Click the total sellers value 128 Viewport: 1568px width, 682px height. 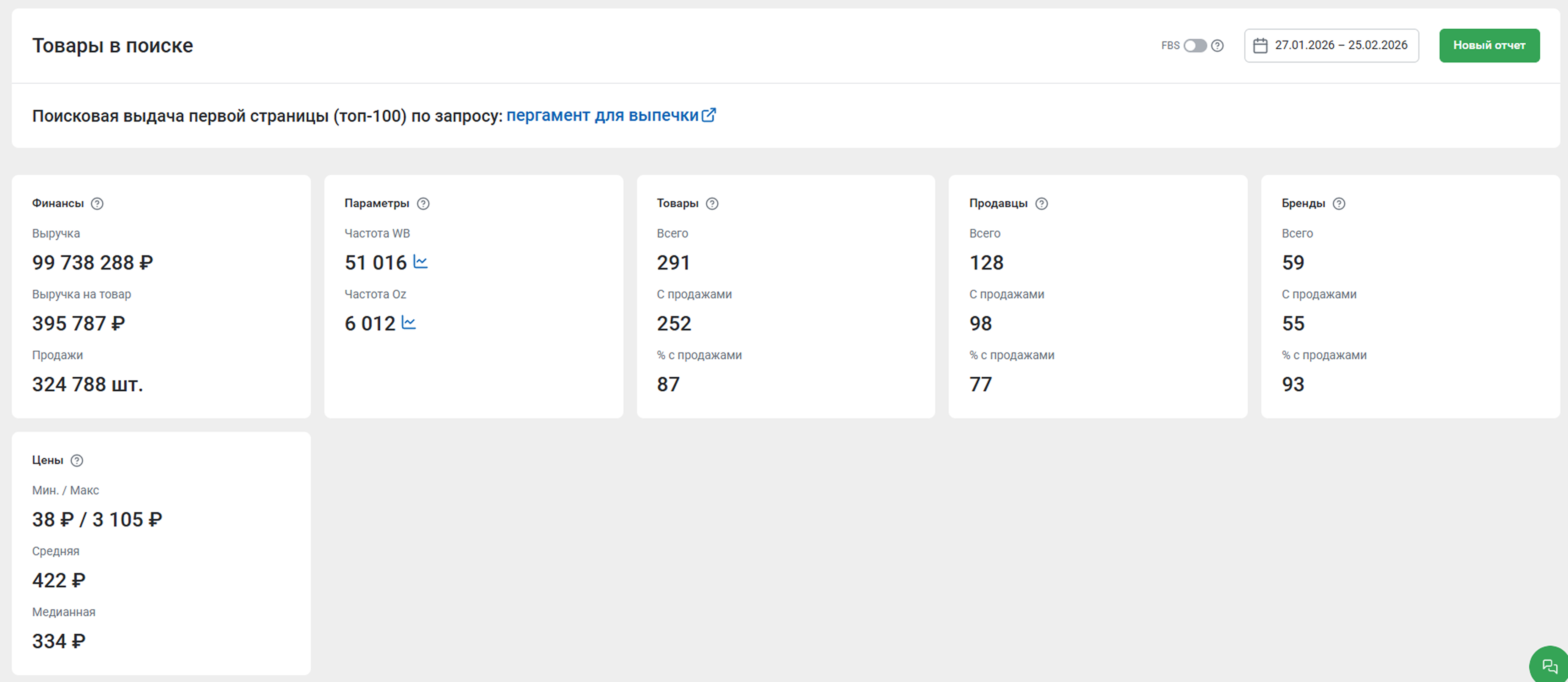[x=986, y=262]
